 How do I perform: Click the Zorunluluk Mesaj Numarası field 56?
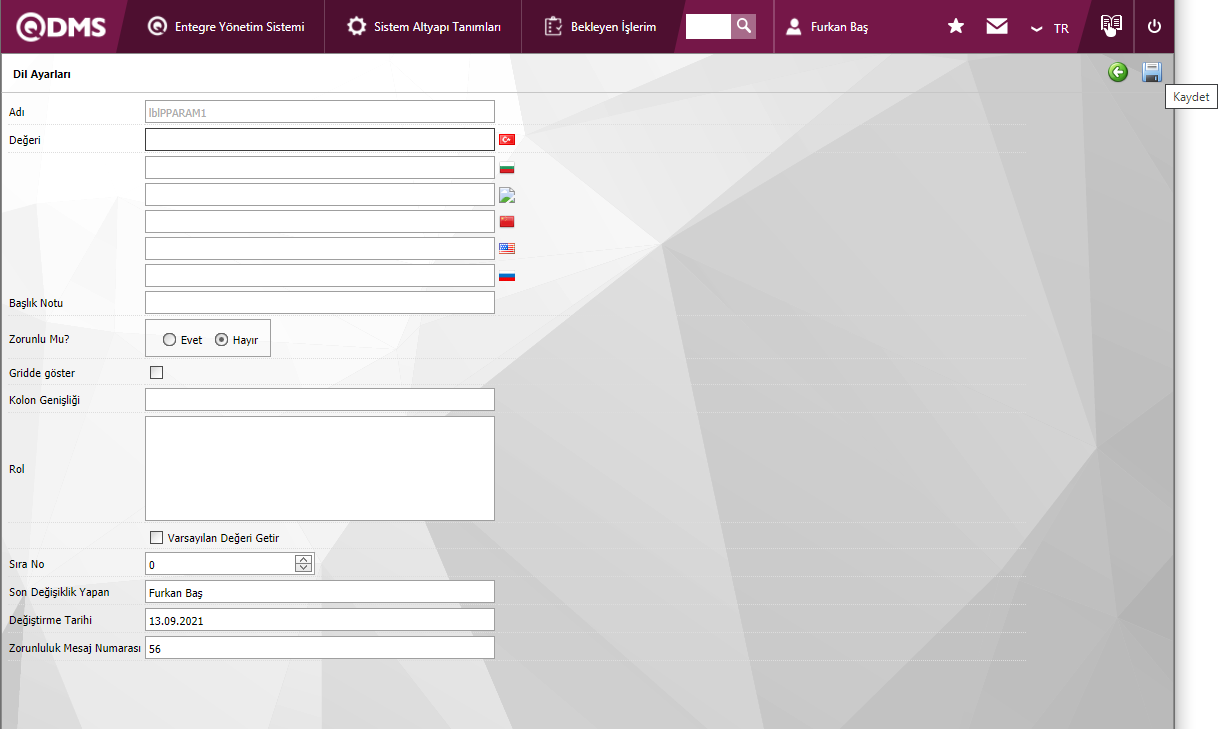pyautogui.click(x=320, y=648)
